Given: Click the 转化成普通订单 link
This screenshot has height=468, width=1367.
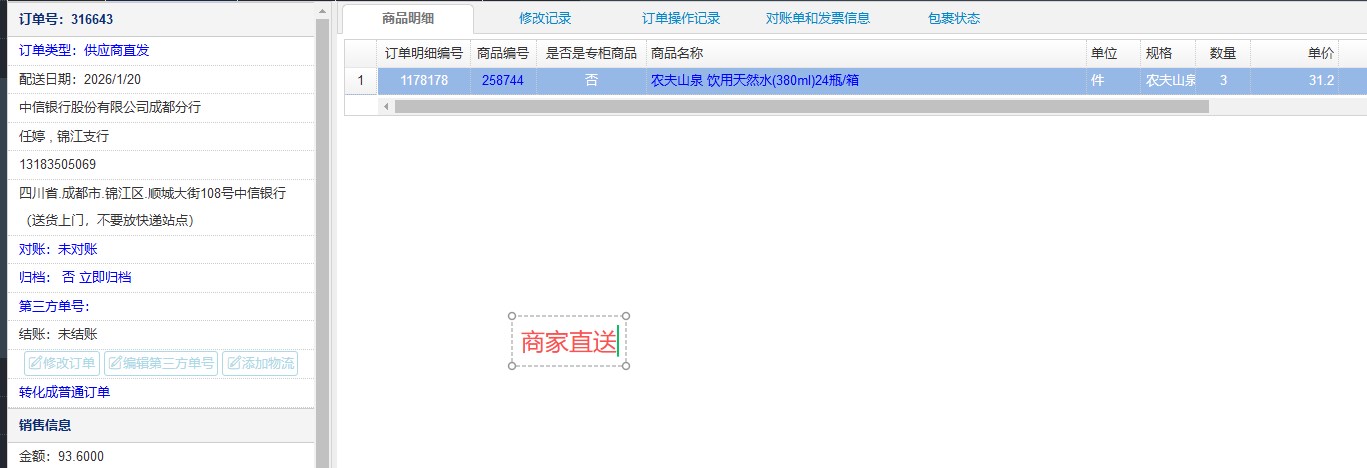Looking at the screenshot, I should [x=65, y=392].
